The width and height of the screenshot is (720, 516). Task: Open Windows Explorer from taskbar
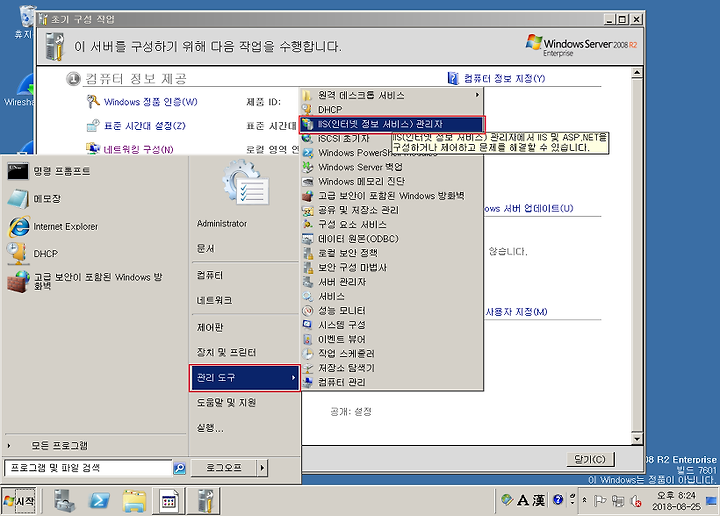click(134, 500)
